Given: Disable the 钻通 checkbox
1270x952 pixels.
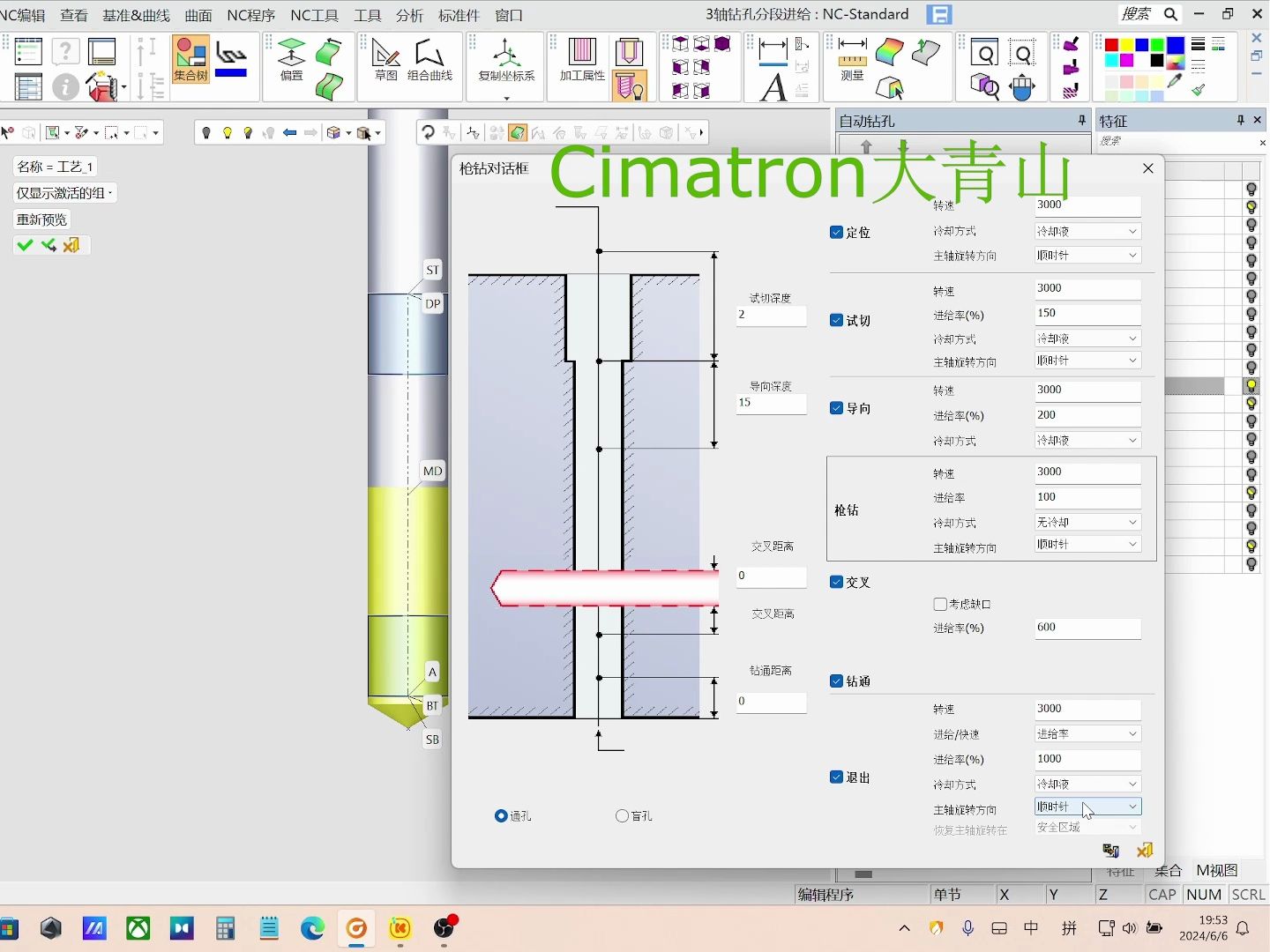Looking at the screenshot, I should [836, 681].
